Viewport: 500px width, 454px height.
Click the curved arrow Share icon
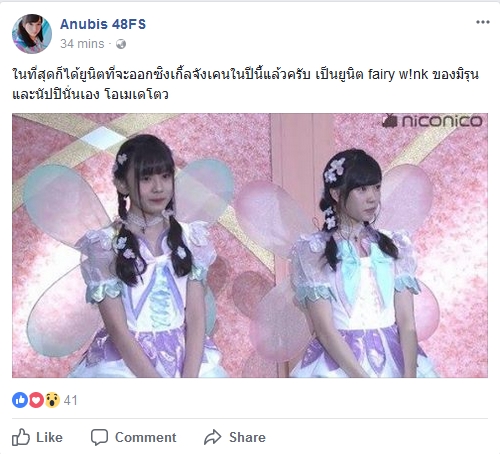point(213,437)
